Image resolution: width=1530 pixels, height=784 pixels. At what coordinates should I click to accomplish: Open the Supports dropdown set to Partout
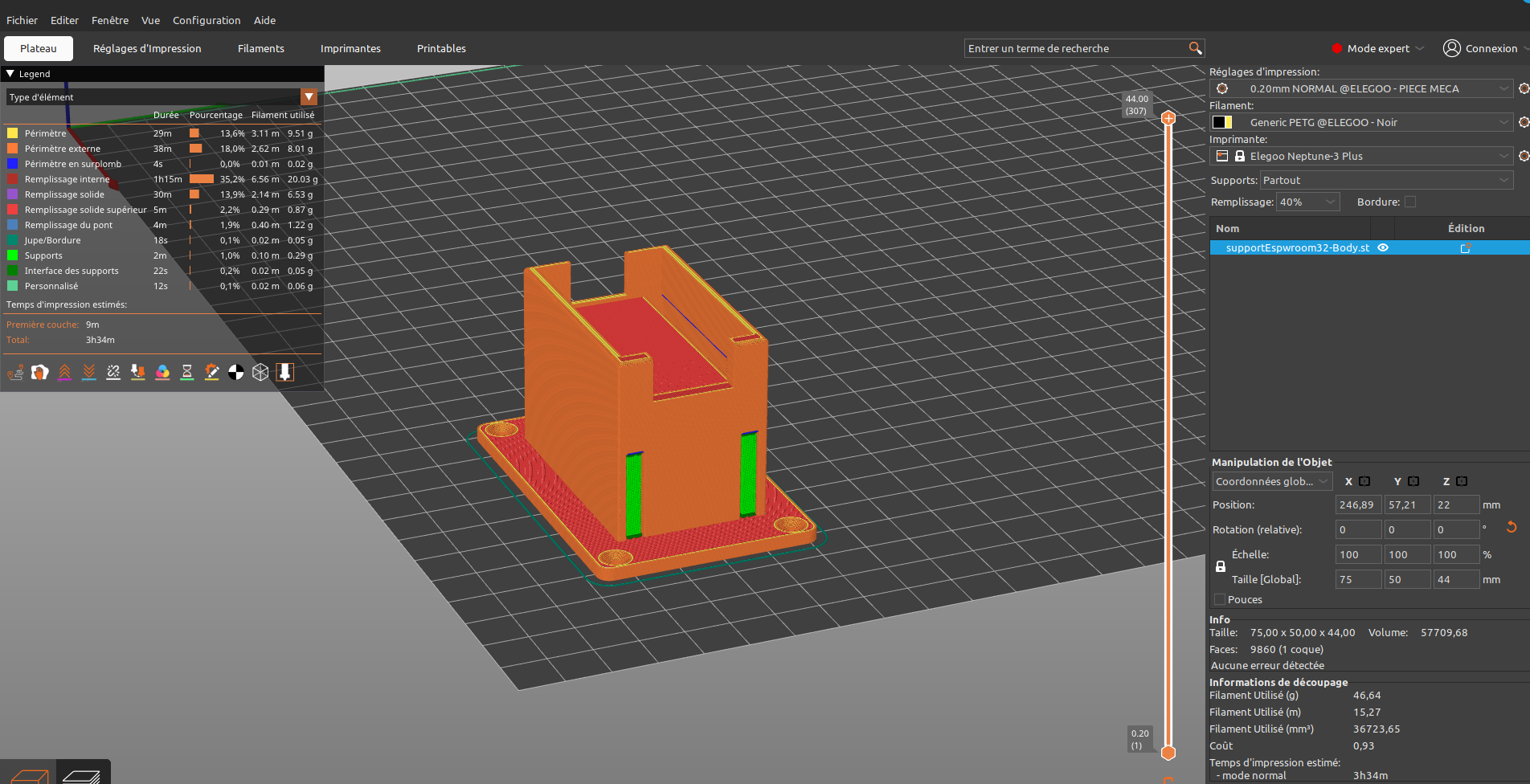(1385, 181)
